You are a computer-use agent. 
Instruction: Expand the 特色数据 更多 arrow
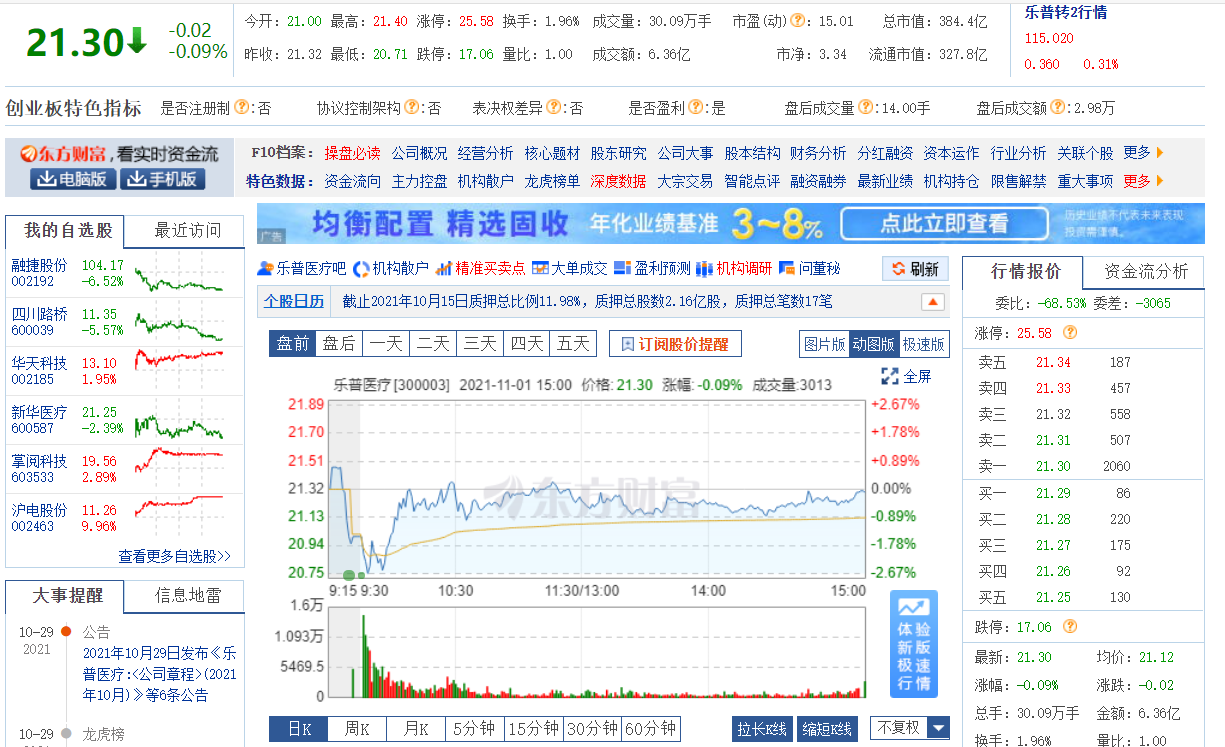(1160, 181)
